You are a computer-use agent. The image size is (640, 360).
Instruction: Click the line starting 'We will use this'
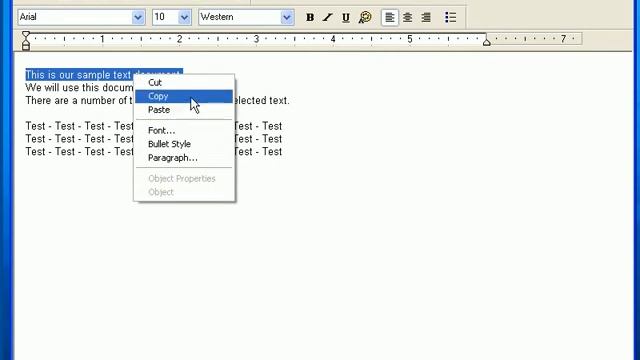click(x=79, y=88)
